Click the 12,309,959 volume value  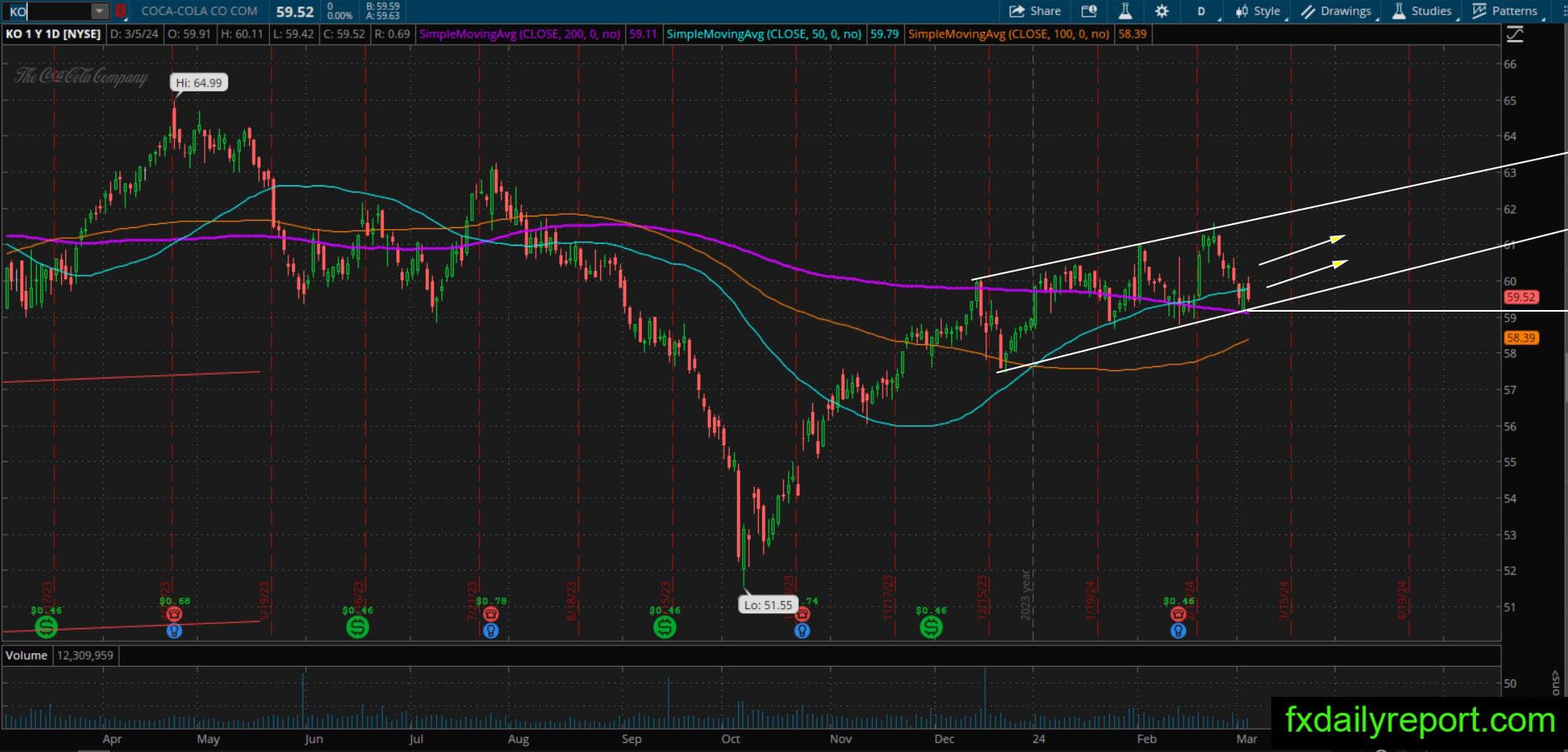coord(84,655)
